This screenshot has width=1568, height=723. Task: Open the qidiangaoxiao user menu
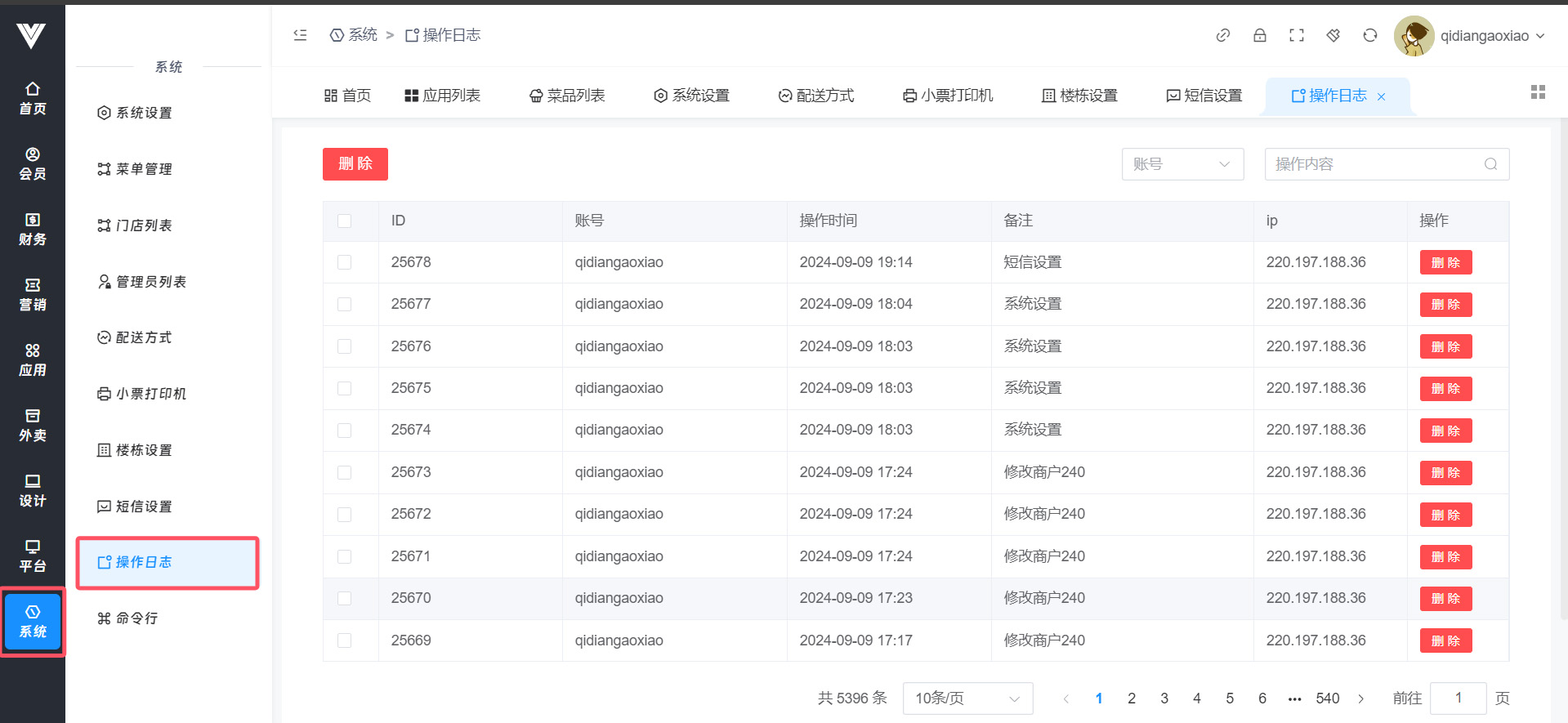1471,36
